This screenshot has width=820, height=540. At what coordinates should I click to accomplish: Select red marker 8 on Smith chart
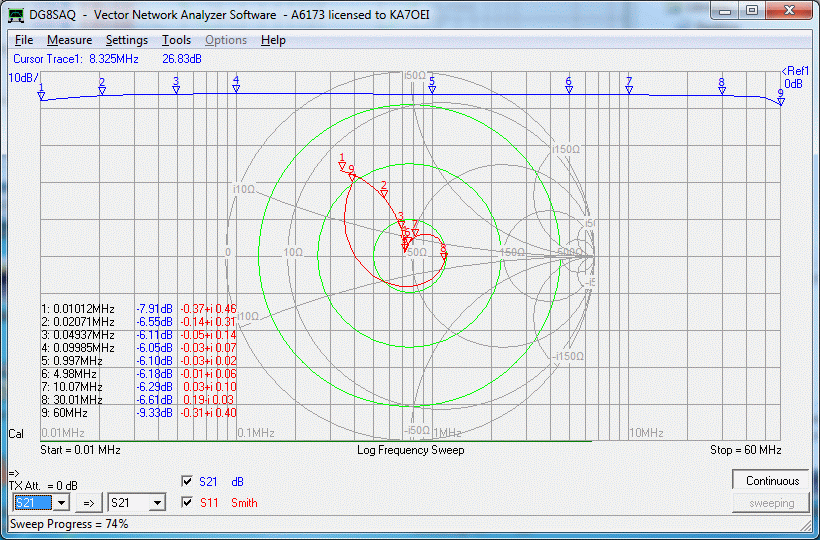pos(443,251)
